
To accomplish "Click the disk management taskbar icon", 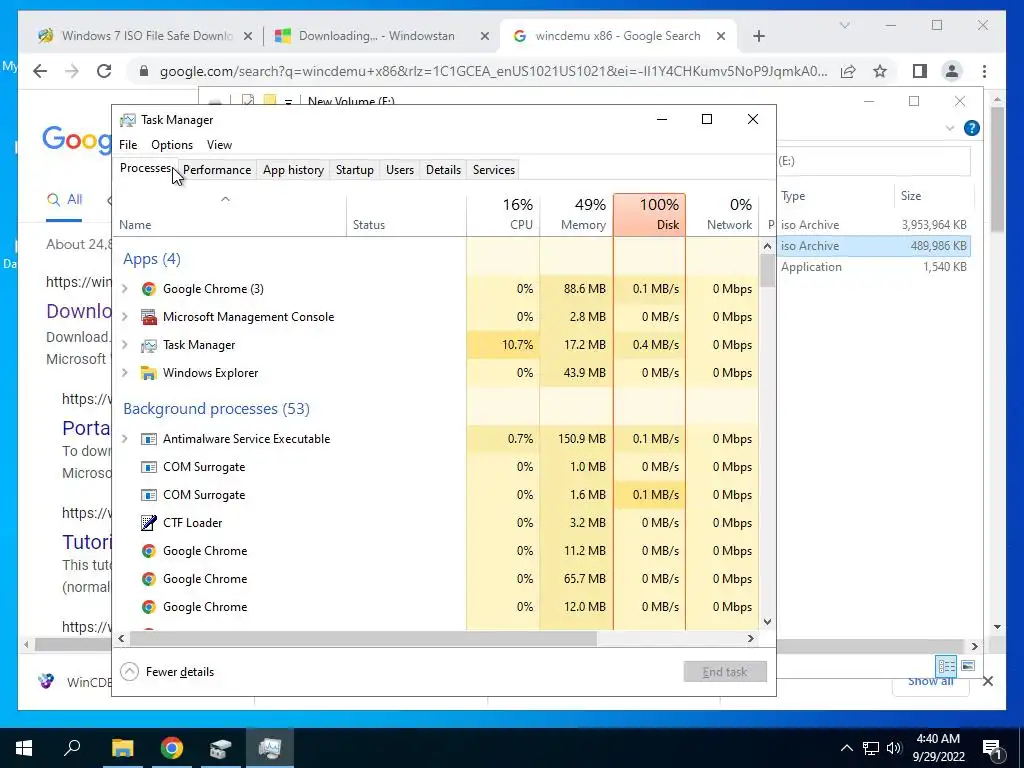I will click(x=221, y=748).
